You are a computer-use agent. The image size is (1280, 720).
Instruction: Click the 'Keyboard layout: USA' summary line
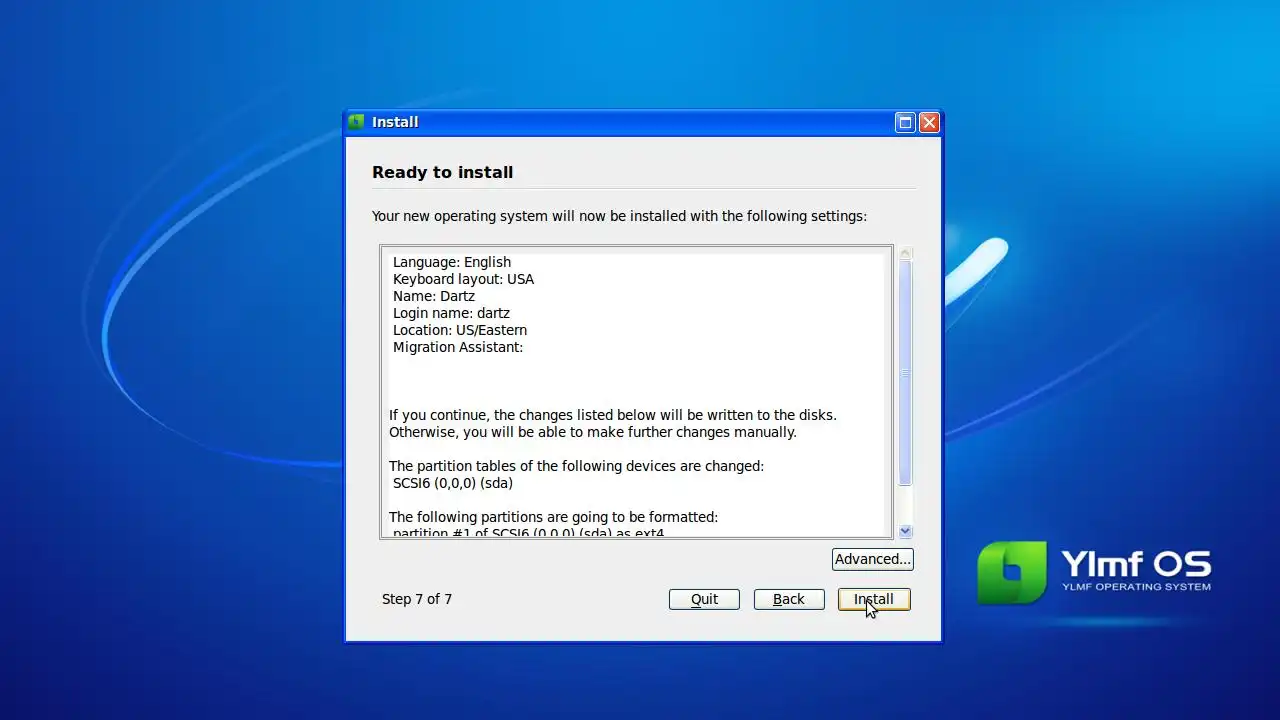(x=463, y=279)
